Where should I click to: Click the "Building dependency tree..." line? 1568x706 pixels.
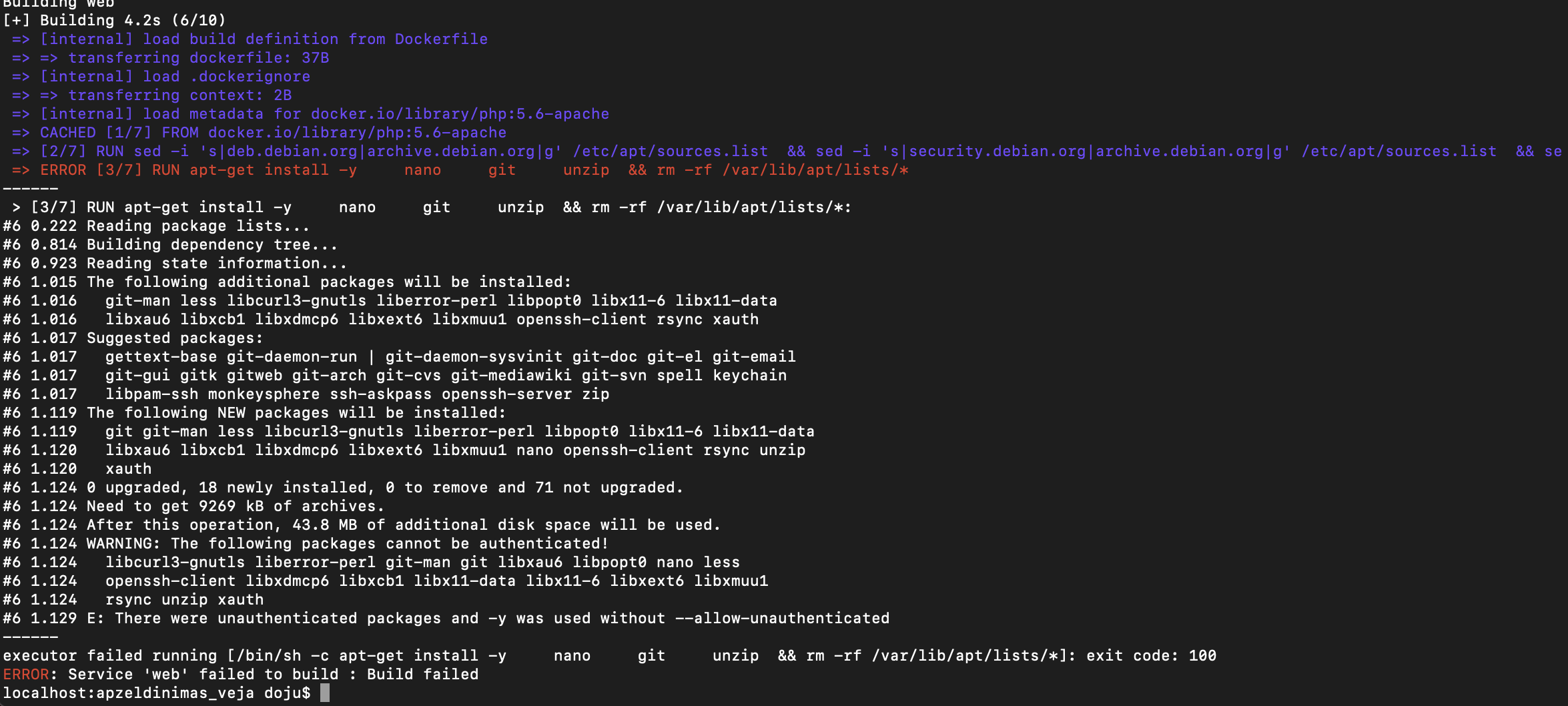212,244
